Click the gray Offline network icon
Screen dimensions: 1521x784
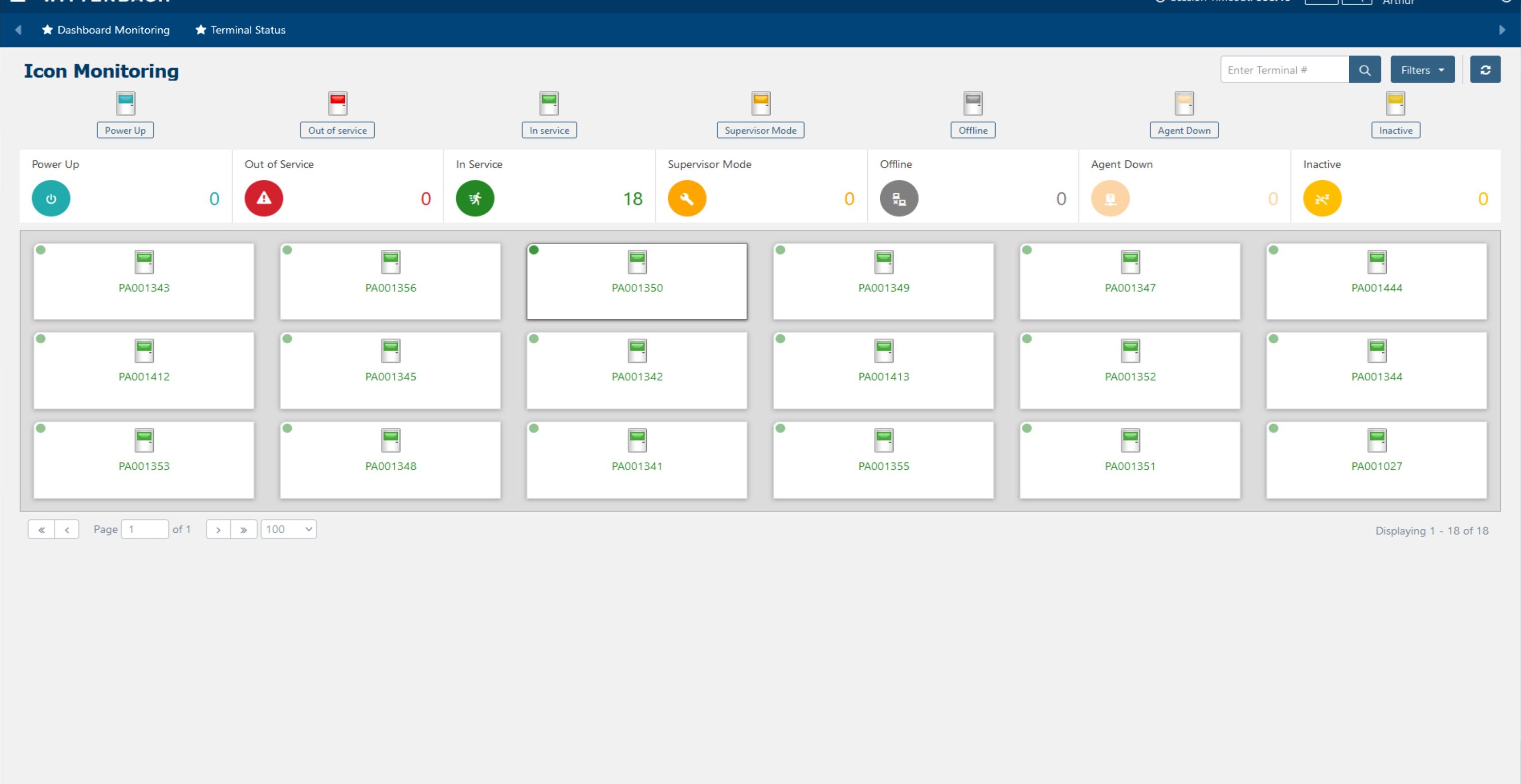[x=898, y=198]
